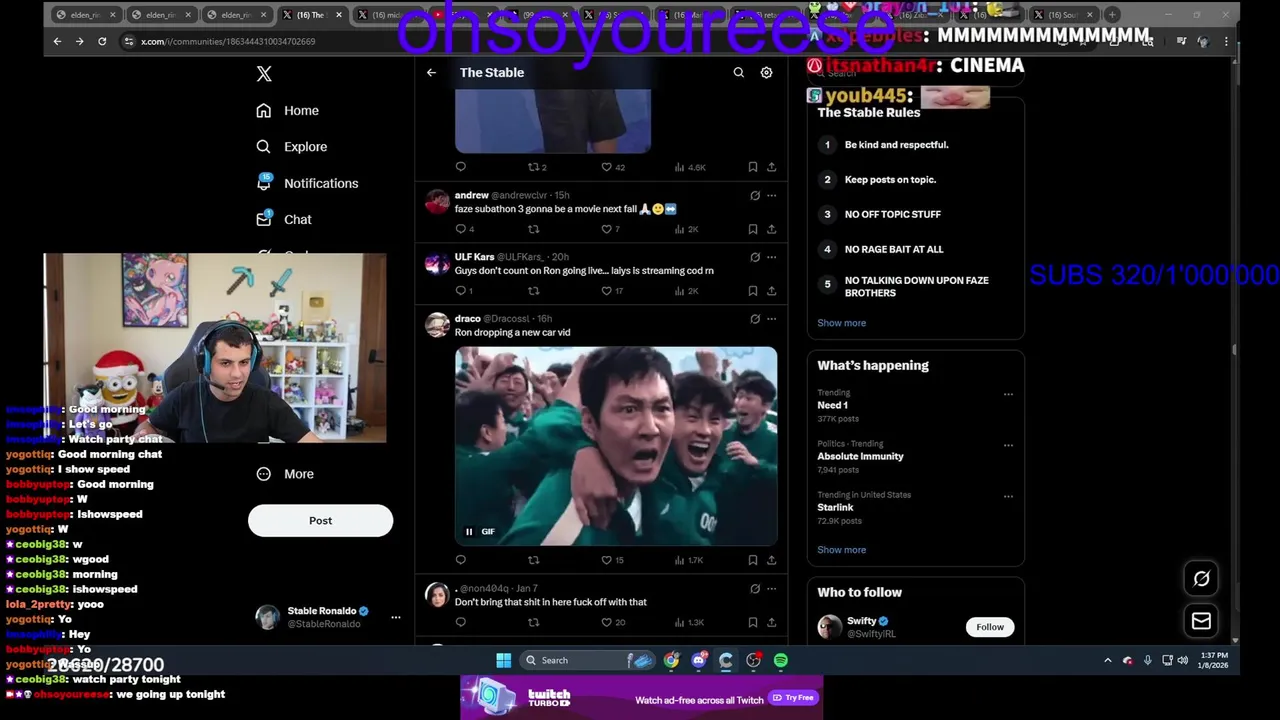Open Discord from the taskbar
Screen dimensions: 1280x720
point(699,660)
